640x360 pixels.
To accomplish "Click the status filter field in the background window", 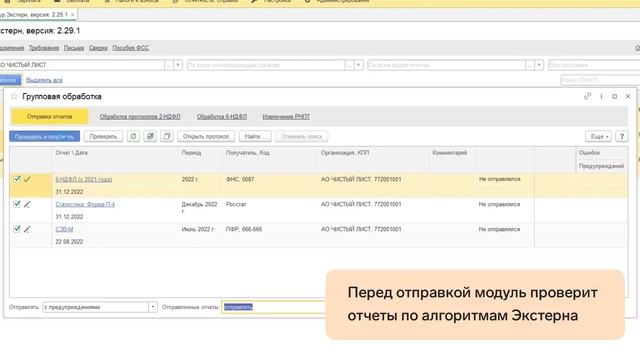I will tap(594, 65).
